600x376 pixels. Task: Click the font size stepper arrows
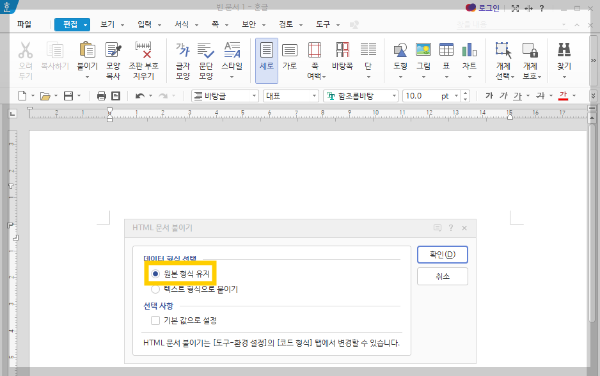(x=465, y=96)
